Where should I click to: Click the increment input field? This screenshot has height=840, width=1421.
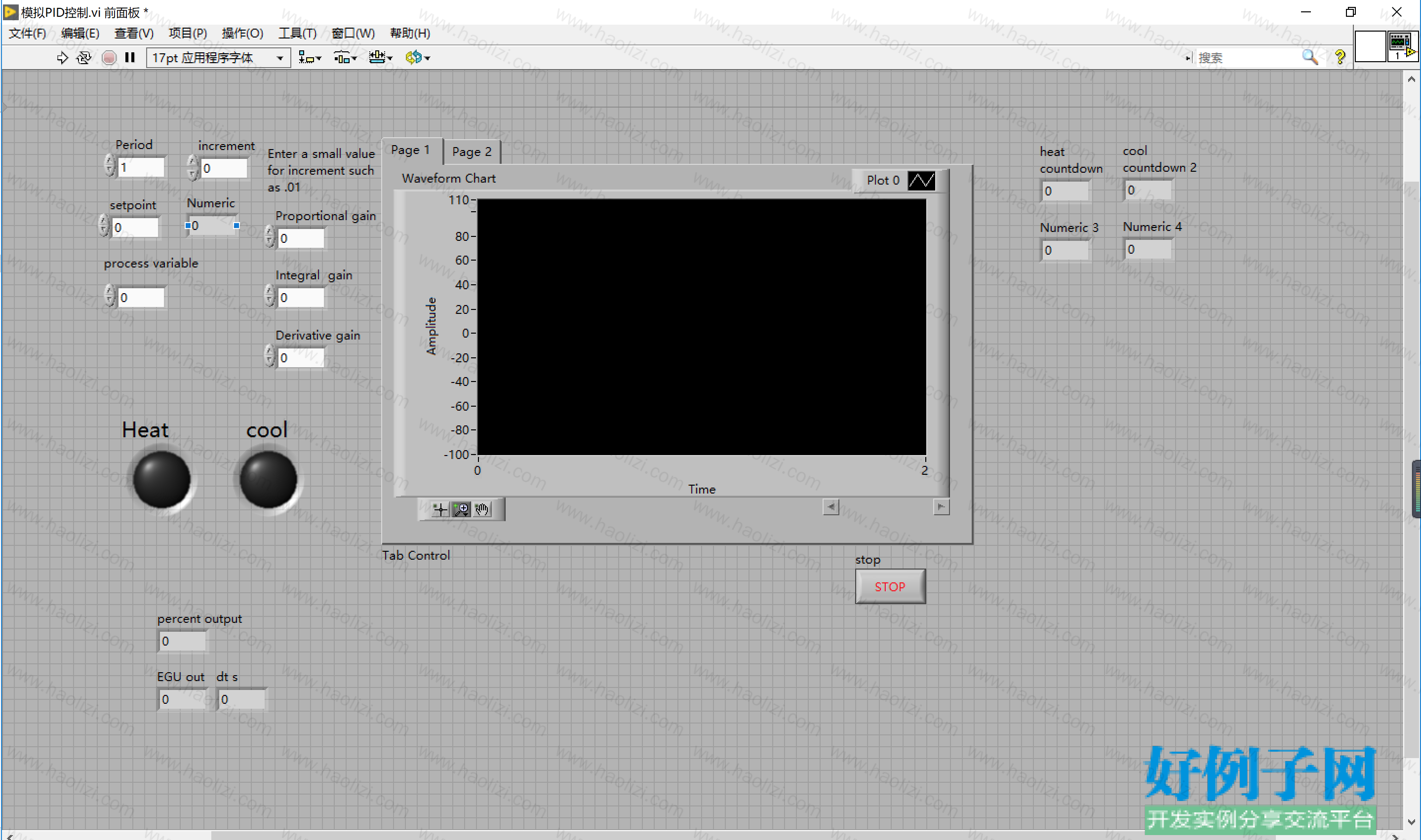[224, 168]
